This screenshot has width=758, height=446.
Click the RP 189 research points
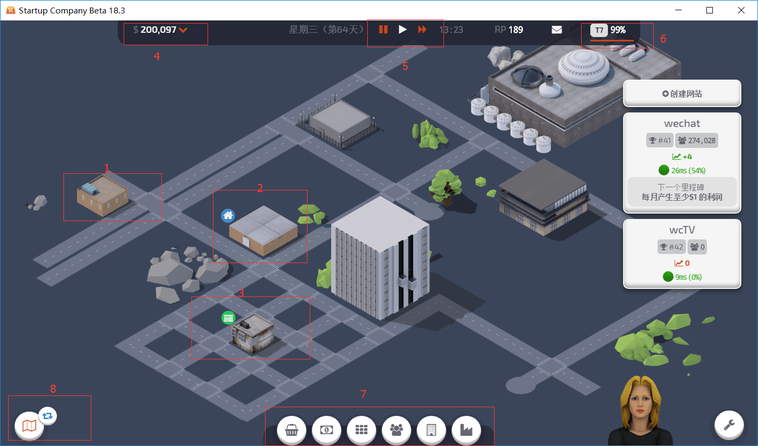509,30
